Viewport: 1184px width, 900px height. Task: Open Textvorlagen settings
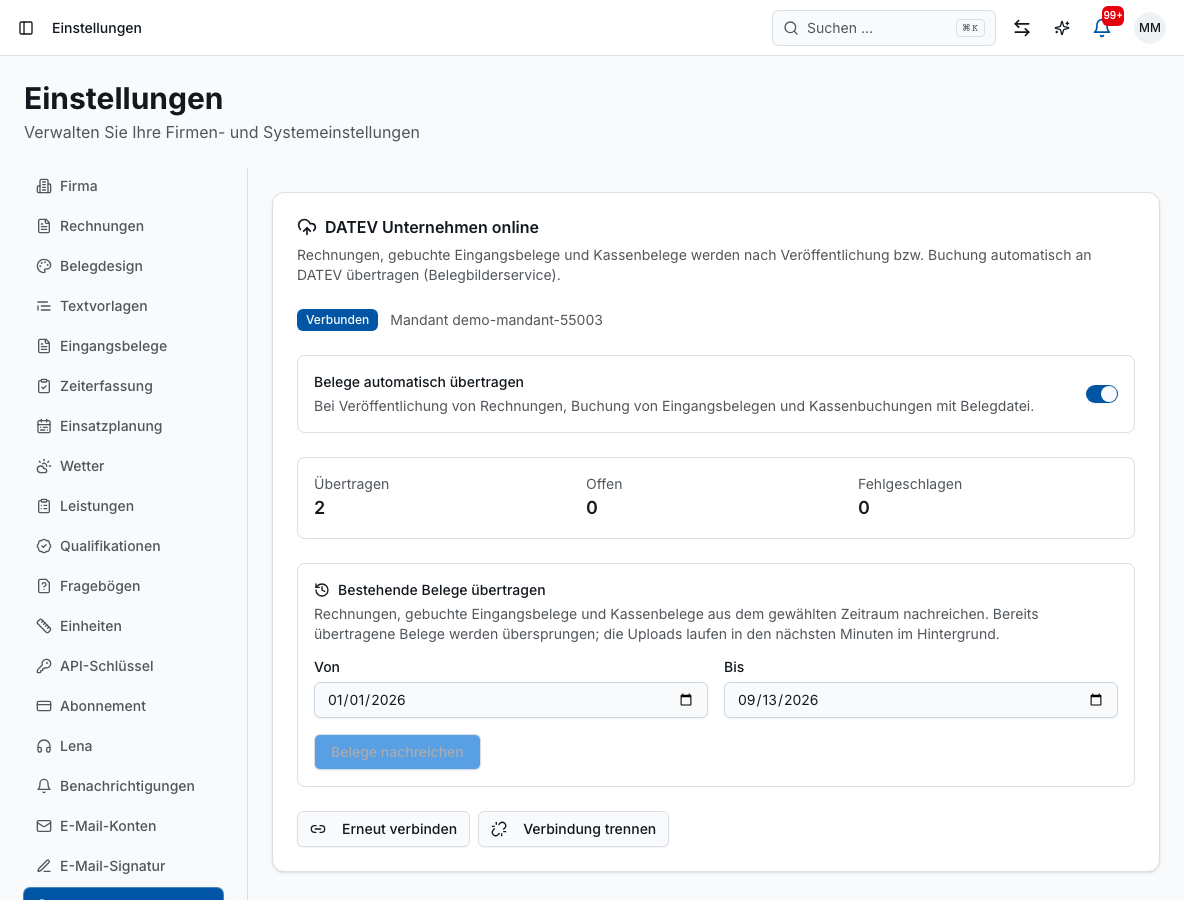[x=123, y=306]
